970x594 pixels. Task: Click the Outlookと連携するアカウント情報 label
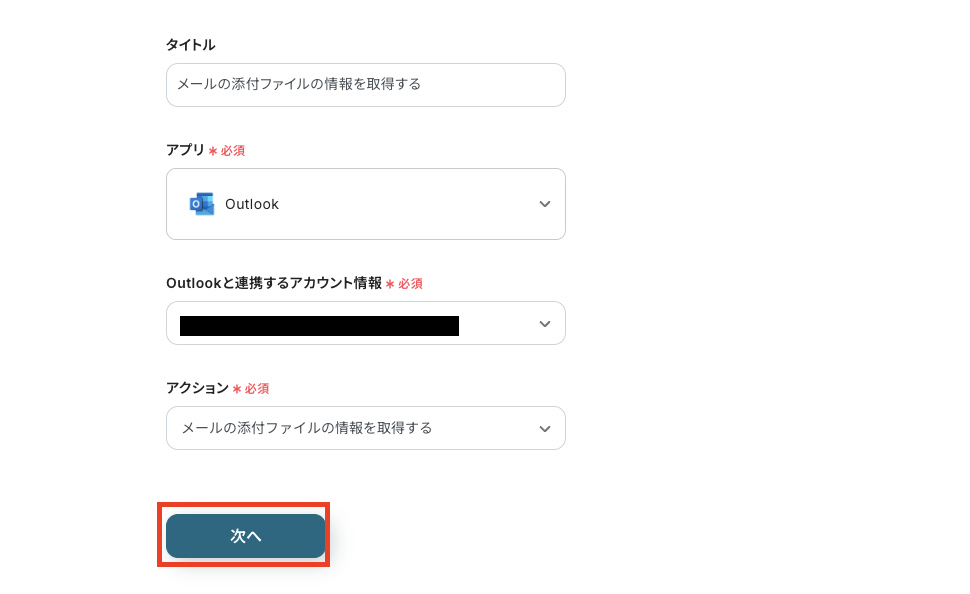point(274,283)
